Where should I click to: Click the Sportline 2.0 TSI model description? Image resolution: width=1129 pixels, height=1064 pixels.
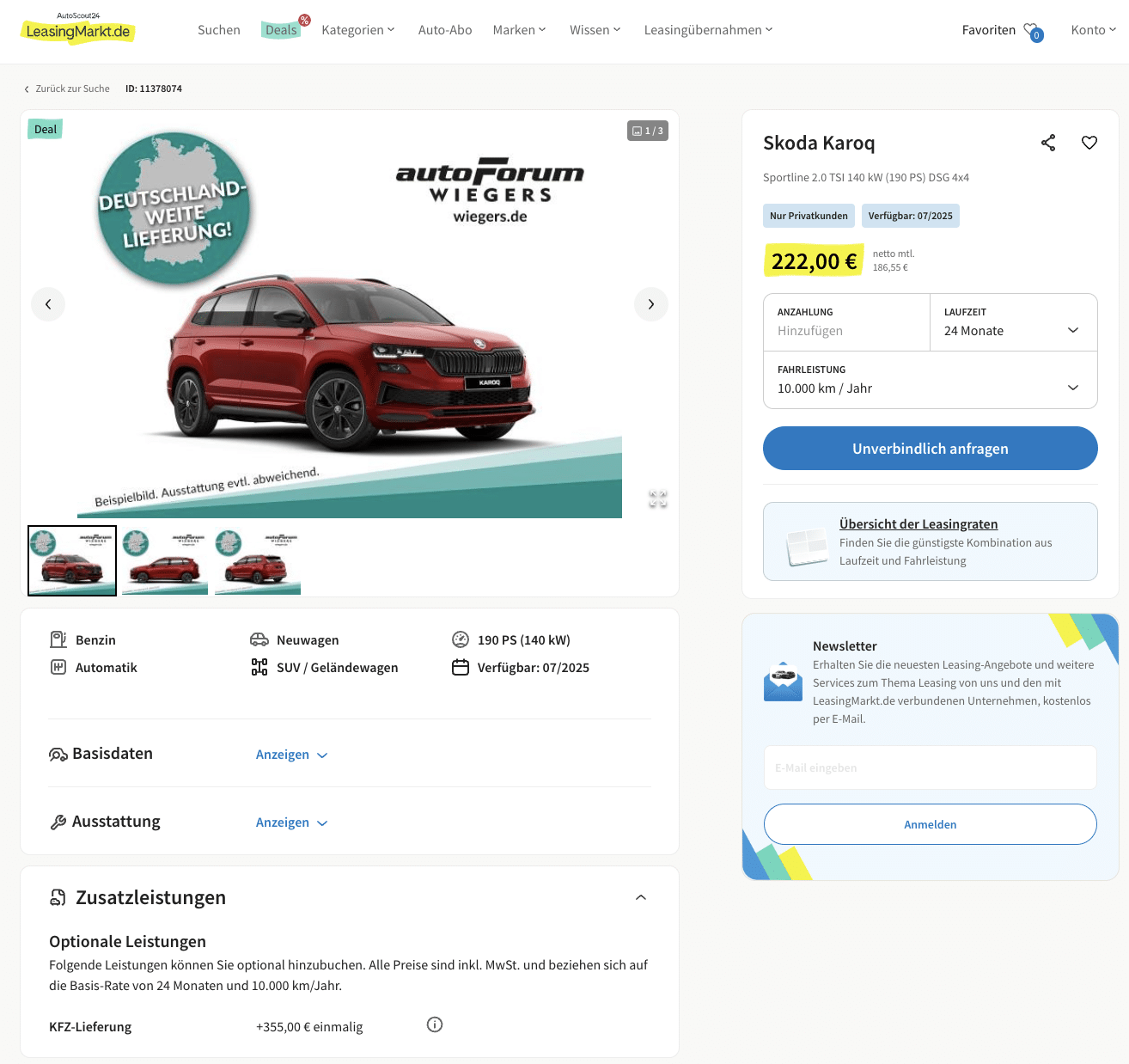point(866,178)
